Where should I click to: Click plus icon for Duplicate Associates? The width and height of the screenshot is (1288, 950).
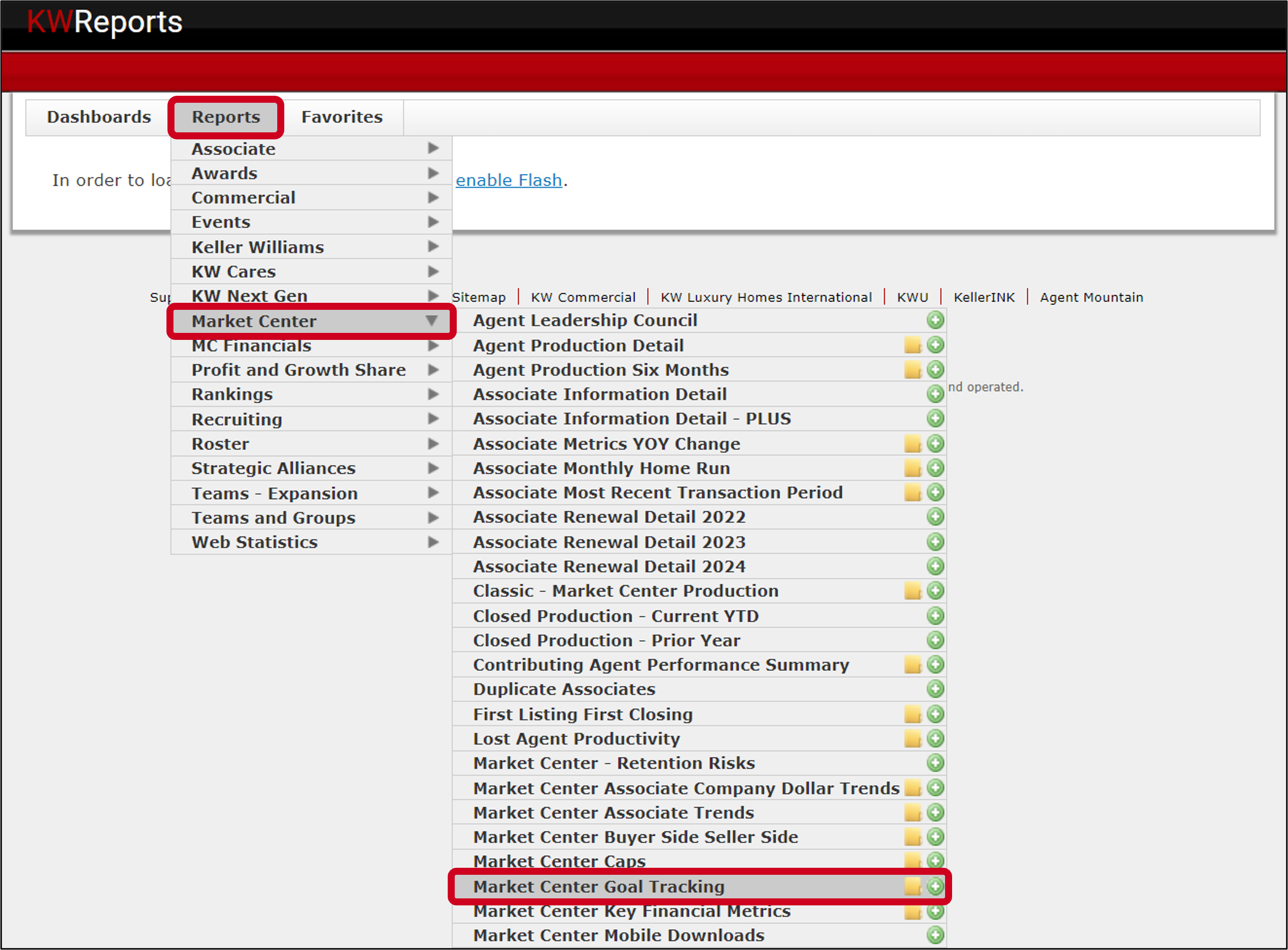click(x=935, y=689)
